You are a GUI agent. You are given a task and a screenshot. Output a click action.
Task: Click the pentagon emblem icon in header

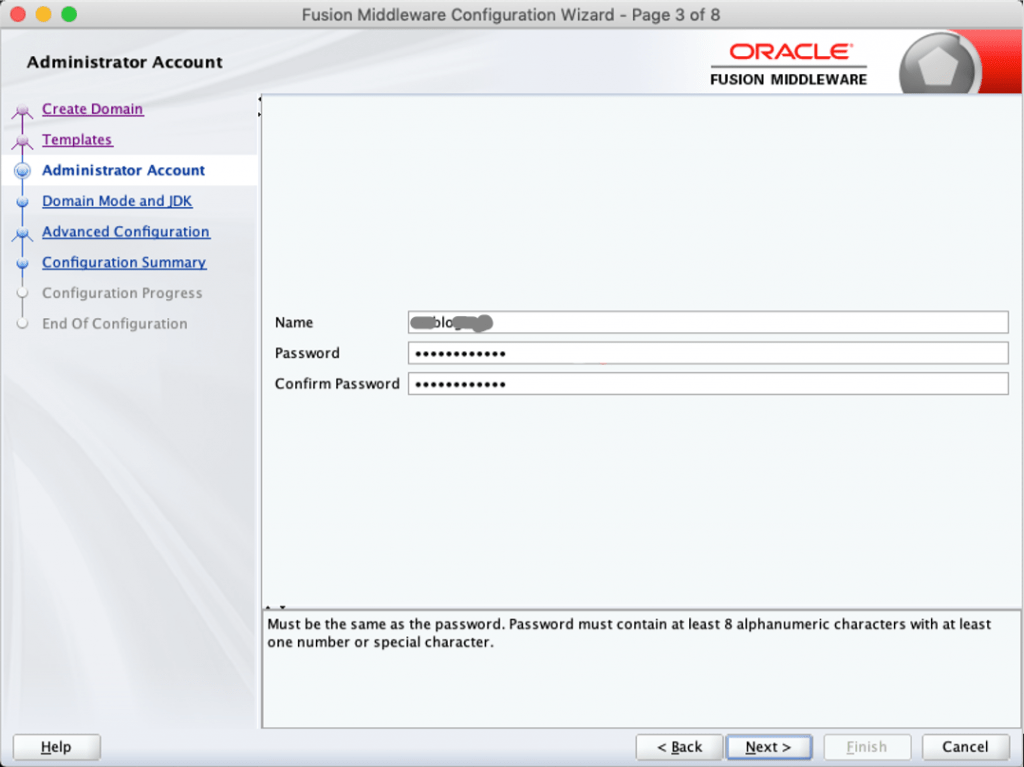pos(938,66)
